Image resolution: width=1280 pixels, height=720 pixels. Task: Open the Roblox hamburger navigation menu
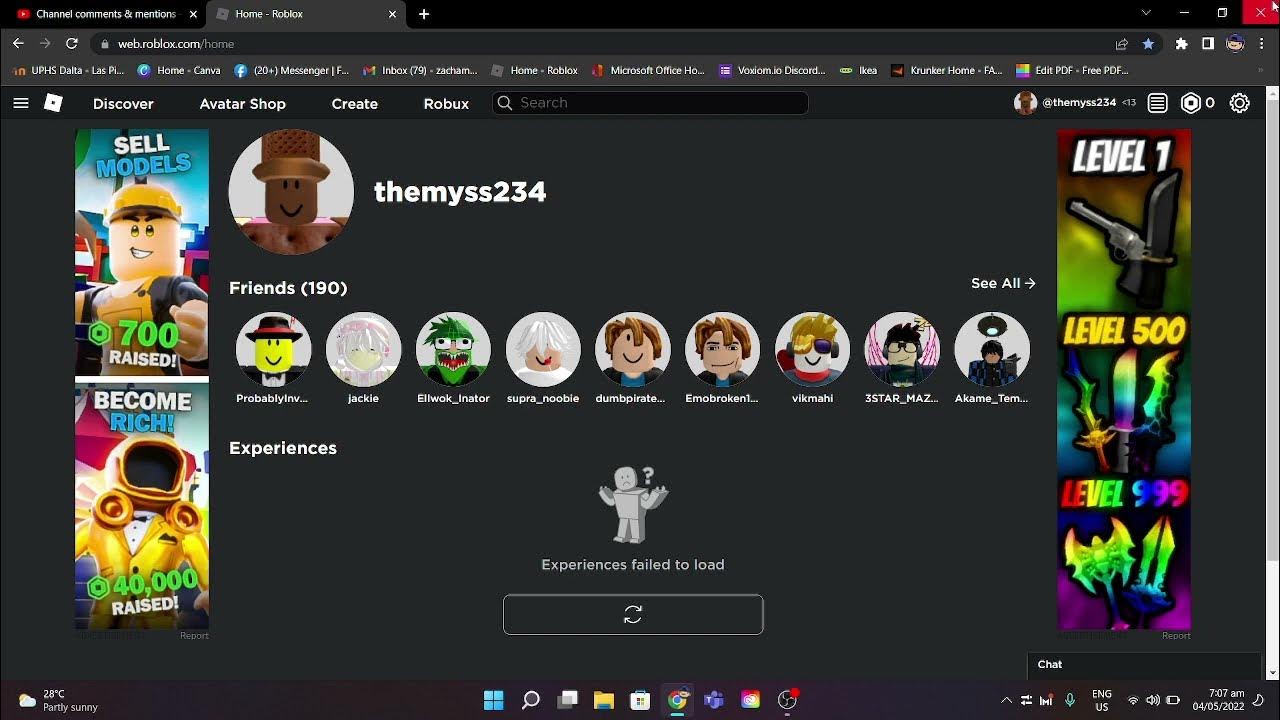[x=20, y=103]
